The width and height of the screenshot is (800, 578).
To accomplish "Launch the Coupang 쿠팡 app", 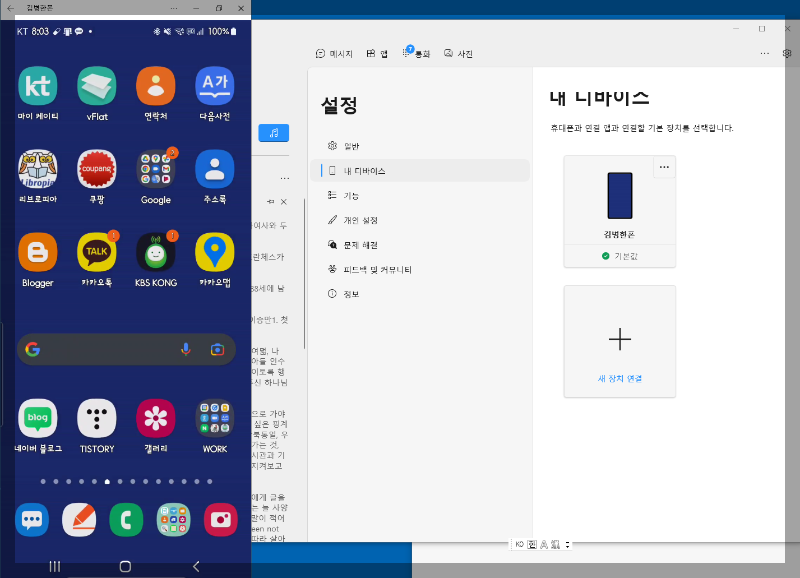I will [96, 169].
